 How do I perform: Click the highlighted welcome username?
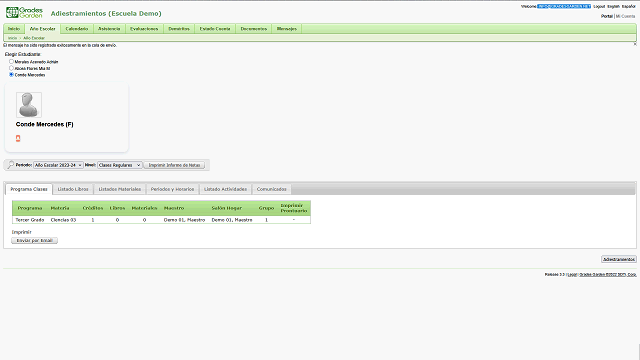coord(564,7)
